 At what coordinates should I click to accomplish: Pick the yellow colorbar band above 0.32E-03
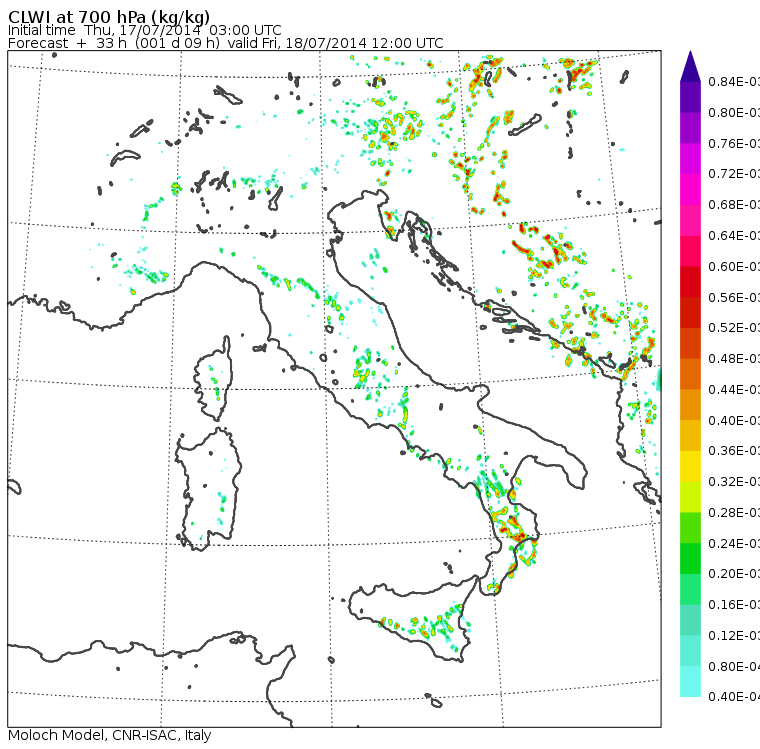(690, 466)
